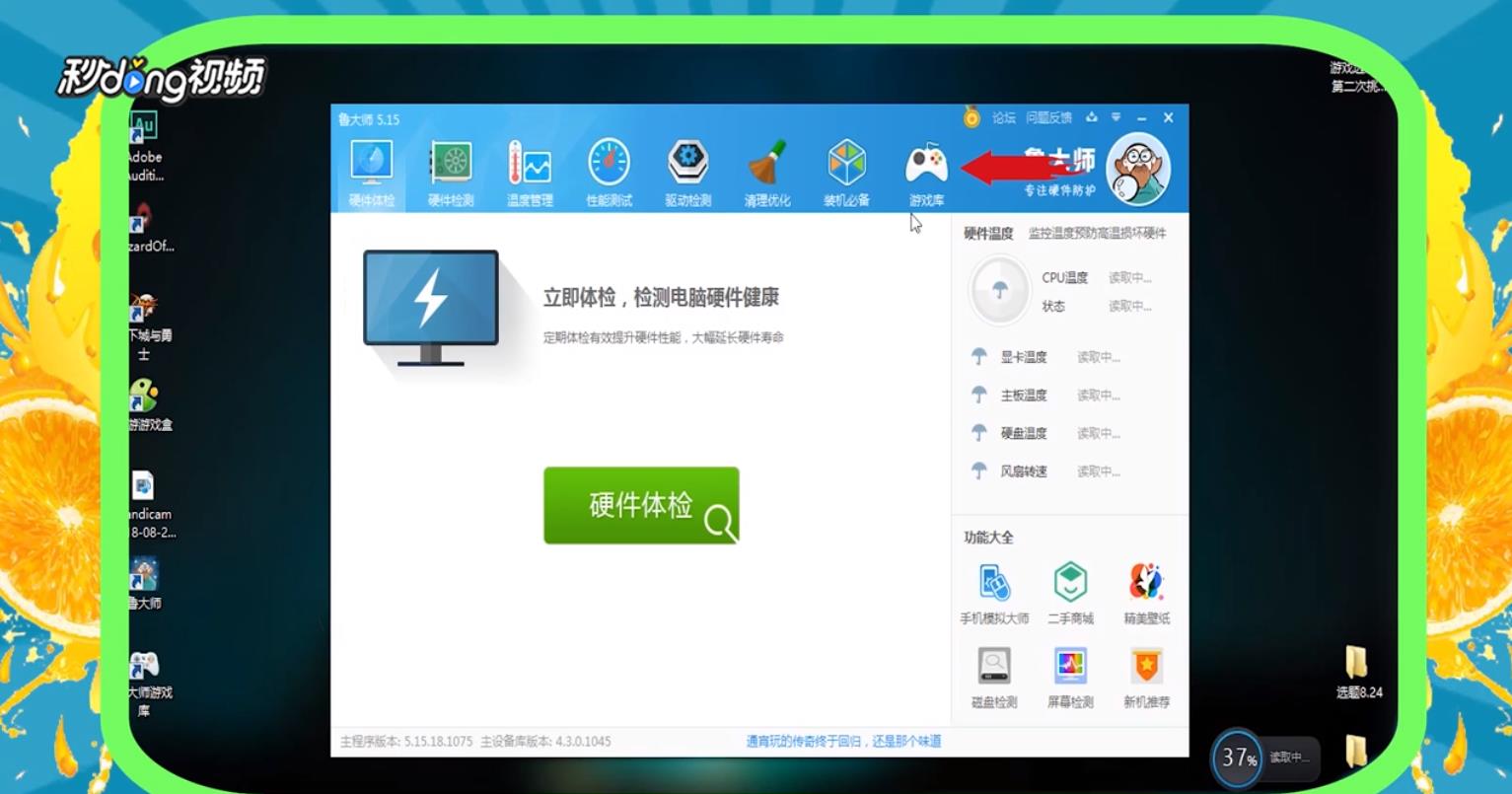1512x794 pixels.
Task: Open the skin theme dropdown arrow
Action: [1116, 117]
